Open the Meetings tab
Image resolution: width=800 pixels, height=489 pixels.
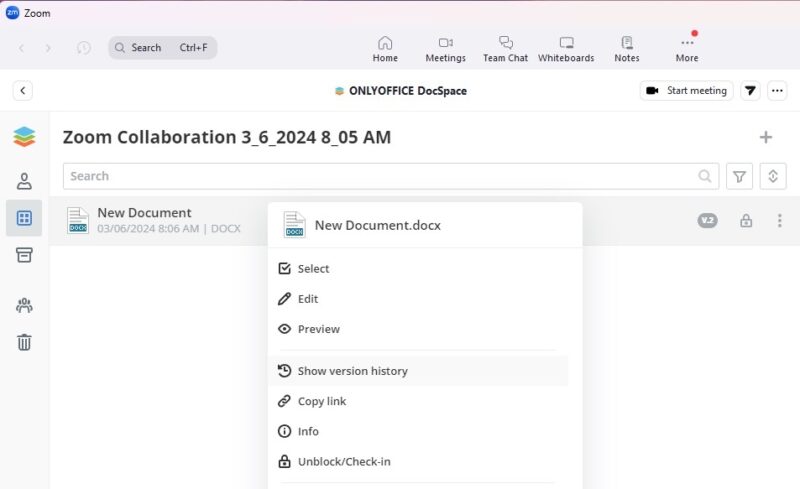tap(445, 49)
